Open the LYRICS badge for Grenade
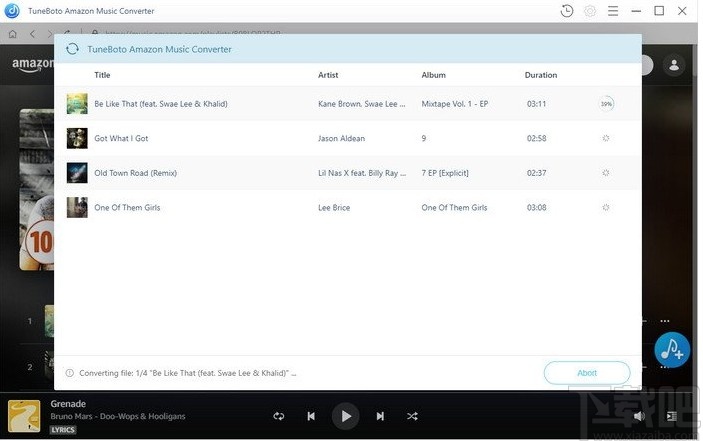 [x=63, y=430]
